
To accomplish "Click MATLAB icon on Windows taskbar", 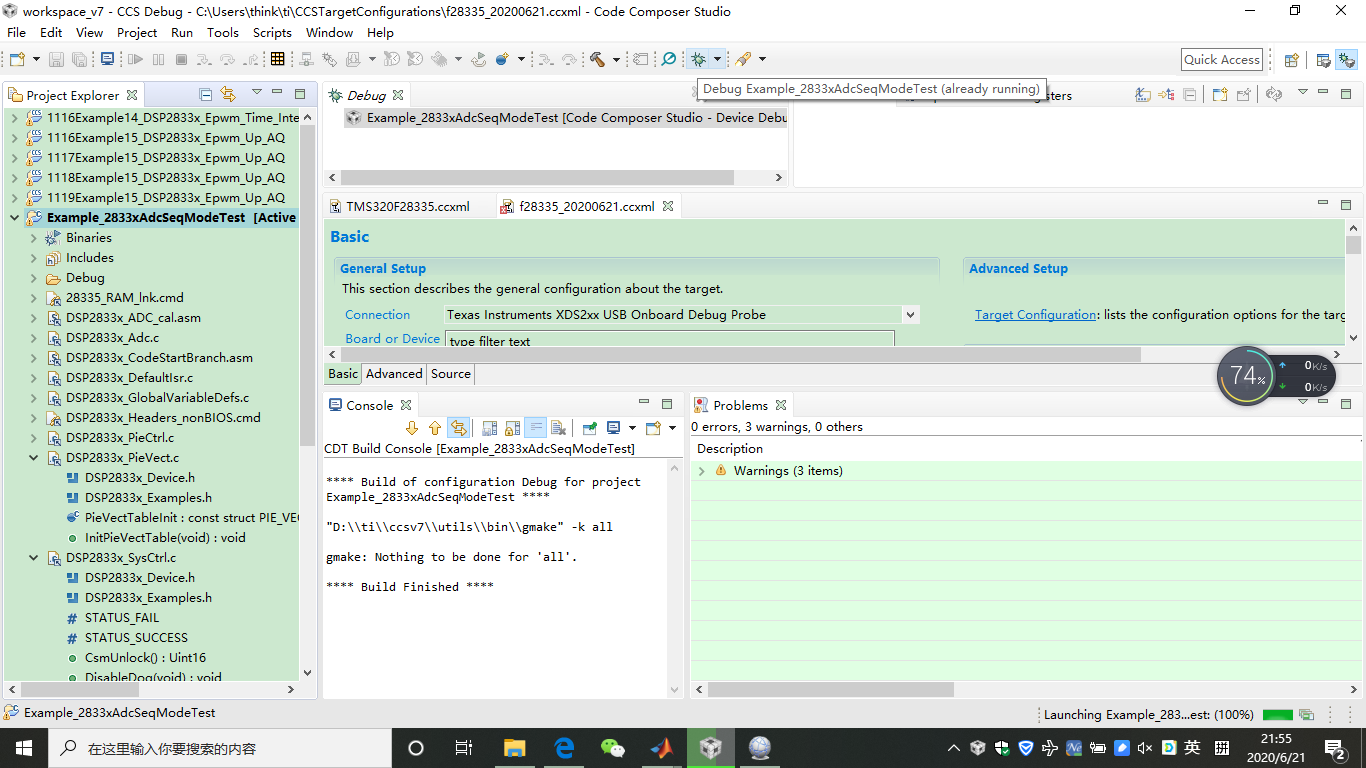I will pos(661,747).
